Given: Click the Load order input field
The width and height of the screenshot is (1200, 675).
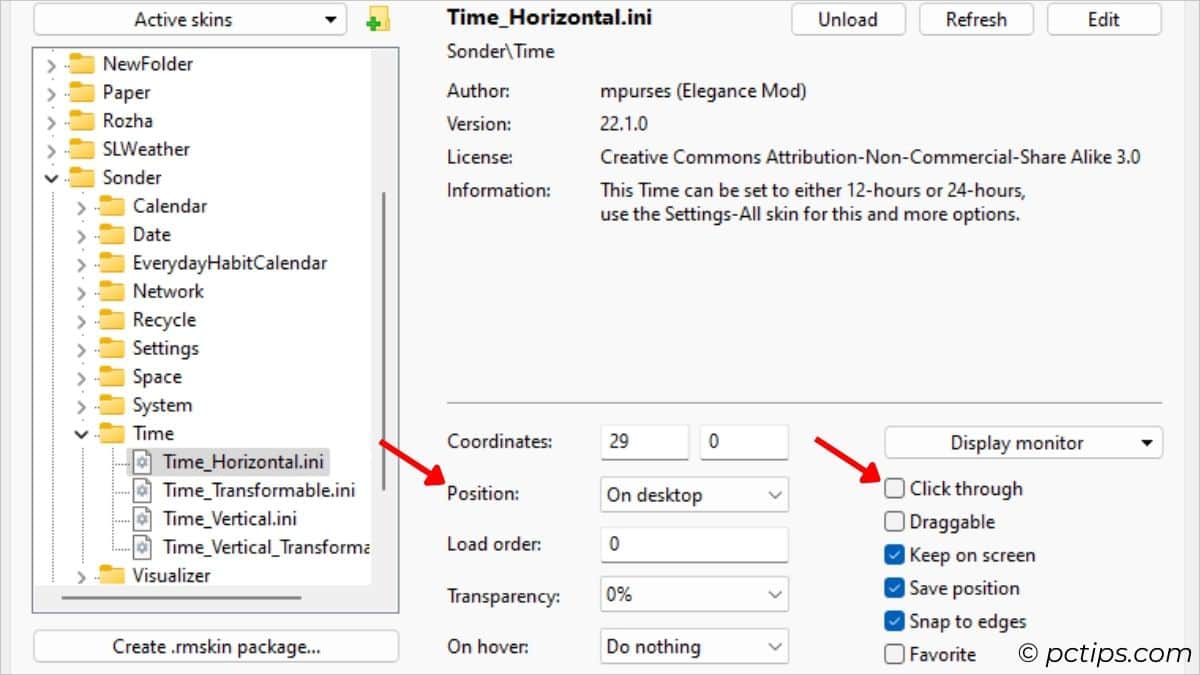Looking at the screenshot, I should [x=693, y=544].
